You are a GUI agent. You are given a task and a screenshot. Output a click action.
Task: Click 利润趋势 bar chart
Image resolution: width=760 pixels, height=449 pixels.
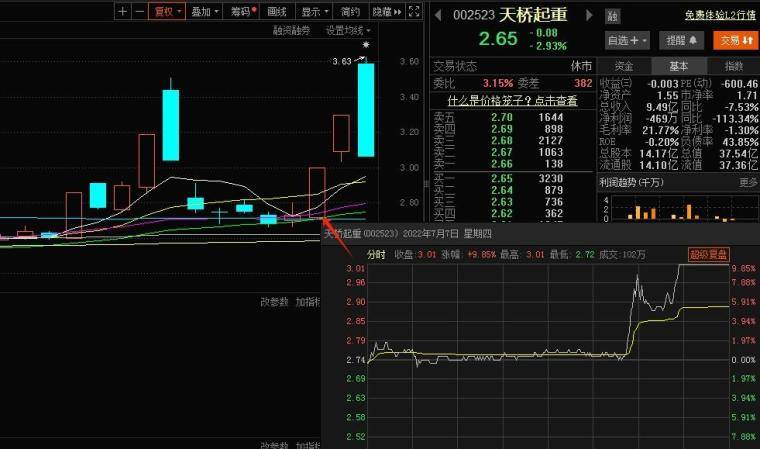point(679,208)
